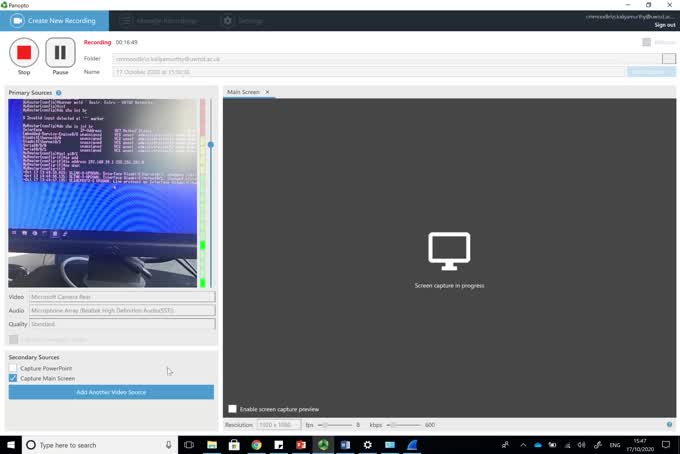Adjust the kbps bitrate slider
This screenshot has width=680, height=454.
[x=392, y=425]
